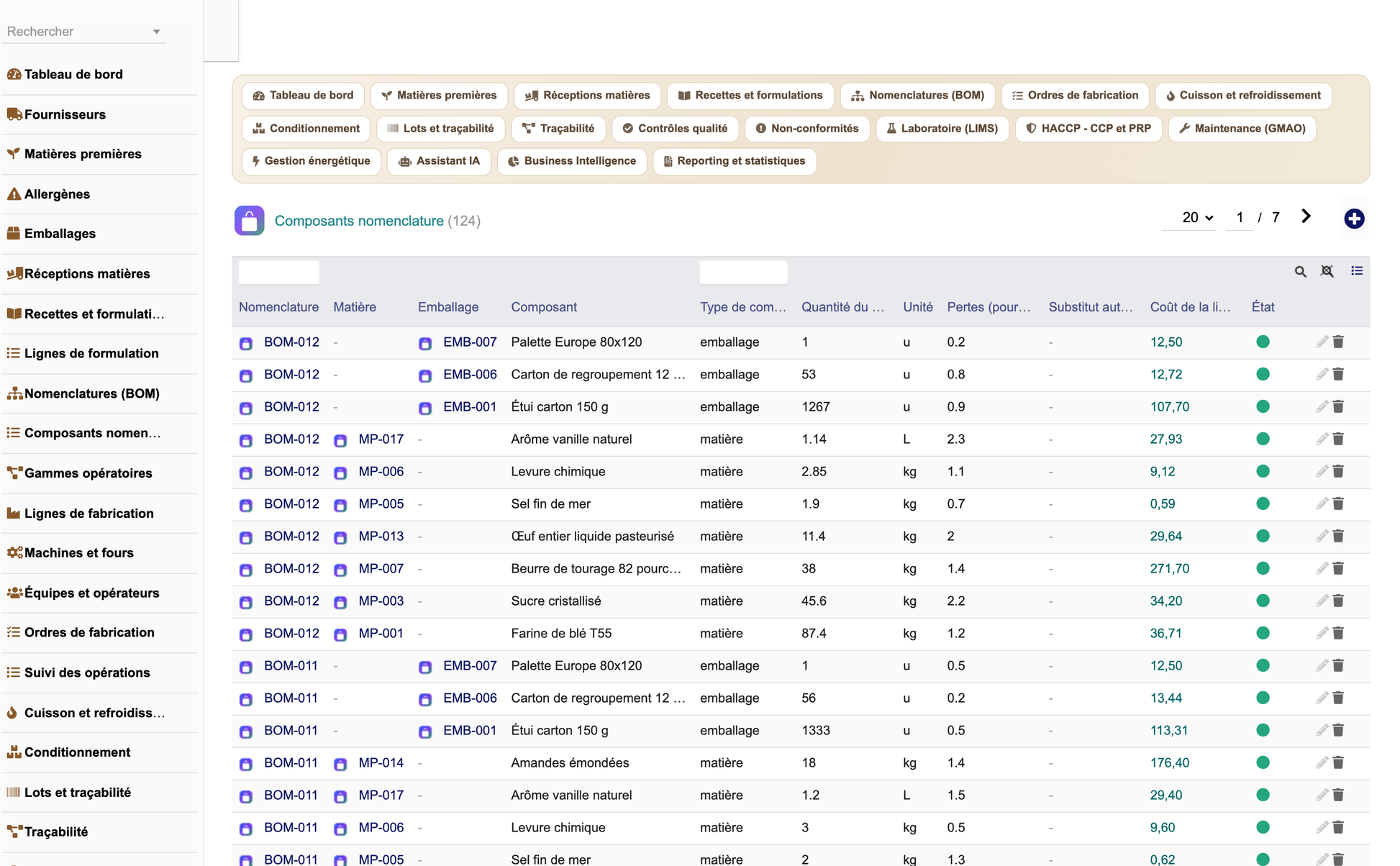
Task: Open the Nomenclatures (BOM) top tab
Action: coord(917,95)
